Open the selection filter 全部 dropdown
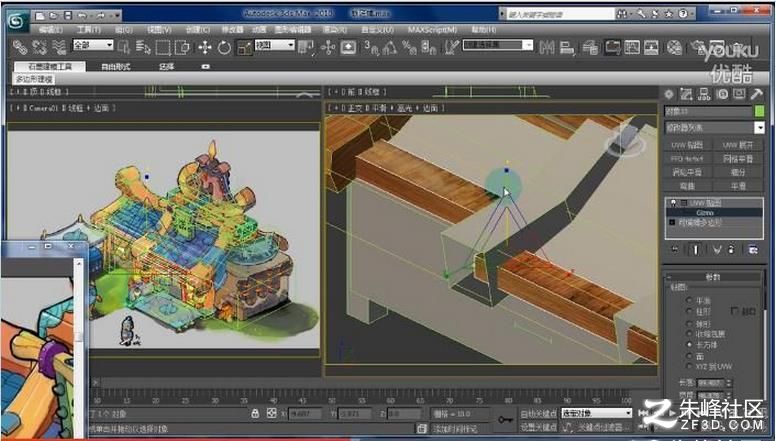The height and width of the screenshot is (441, 776). click(93, 45)
